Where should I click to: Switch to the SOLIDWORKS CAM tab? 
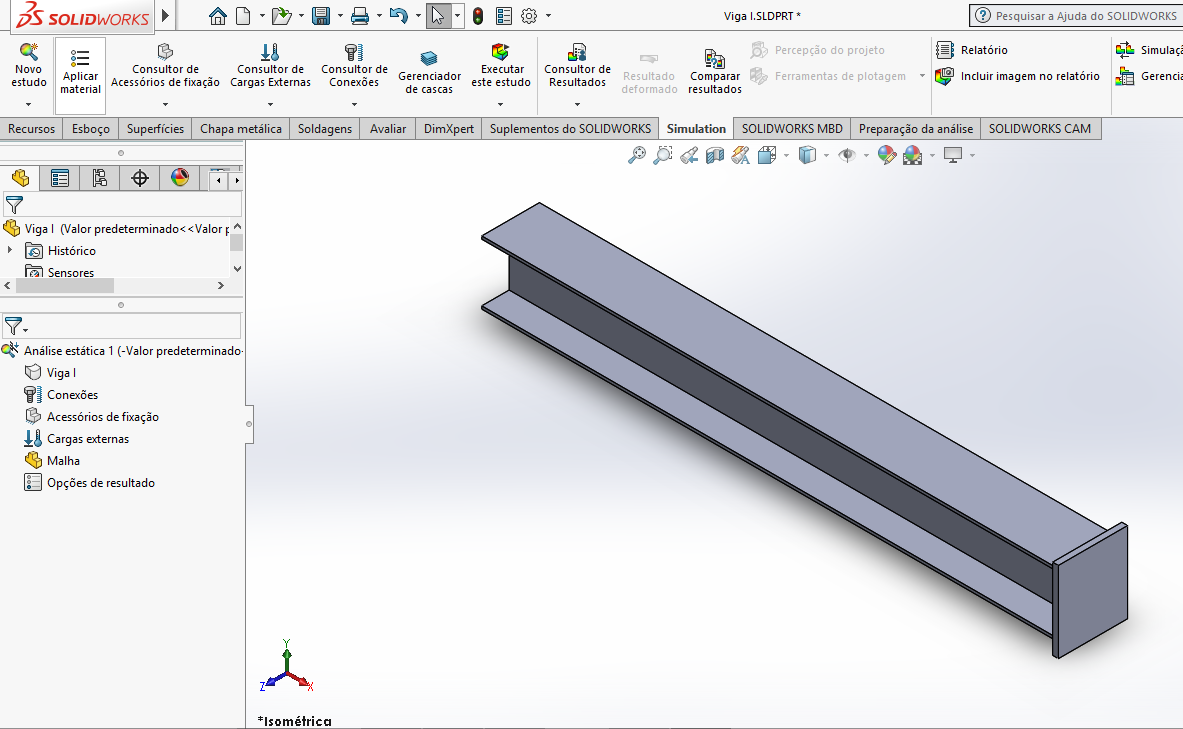(1040, 128)
